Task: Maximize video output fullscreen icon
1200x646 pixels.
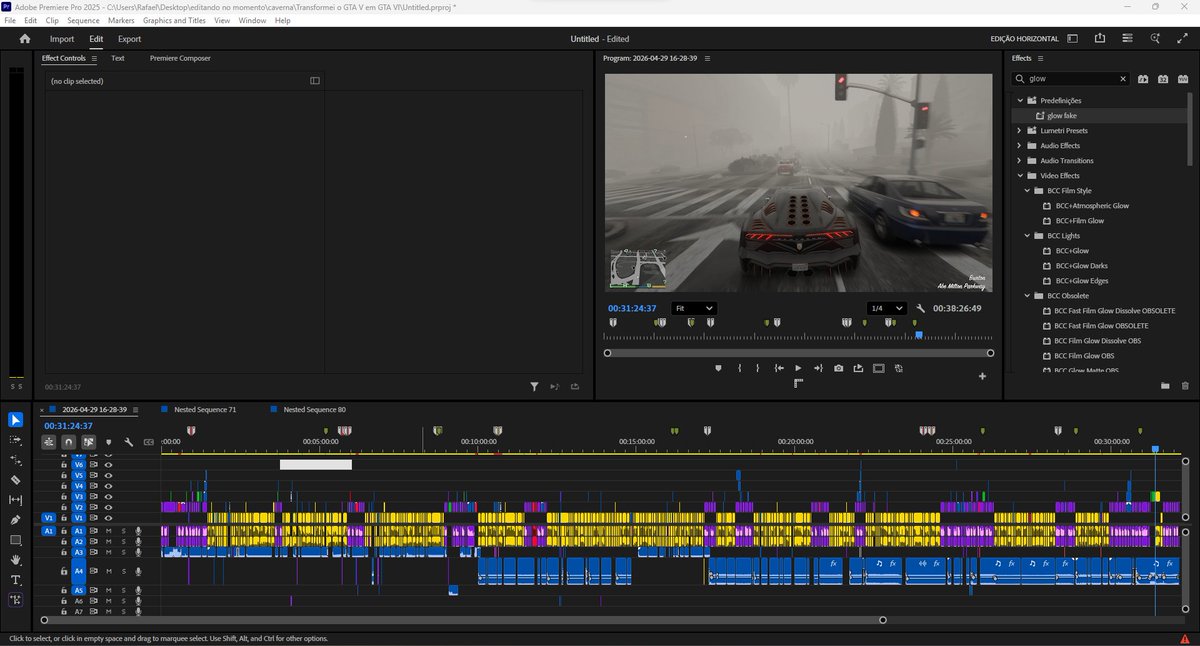Action: tap(1183, 39)
